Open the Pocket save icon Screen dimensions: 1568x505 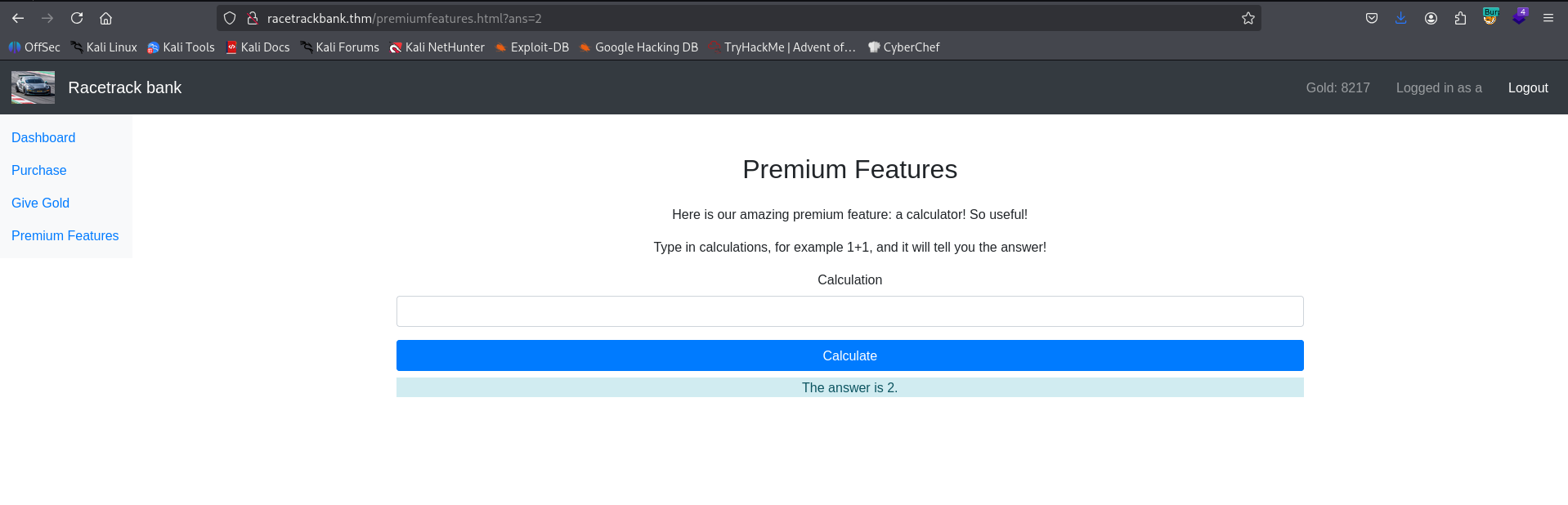click(x=1372, y=18)
